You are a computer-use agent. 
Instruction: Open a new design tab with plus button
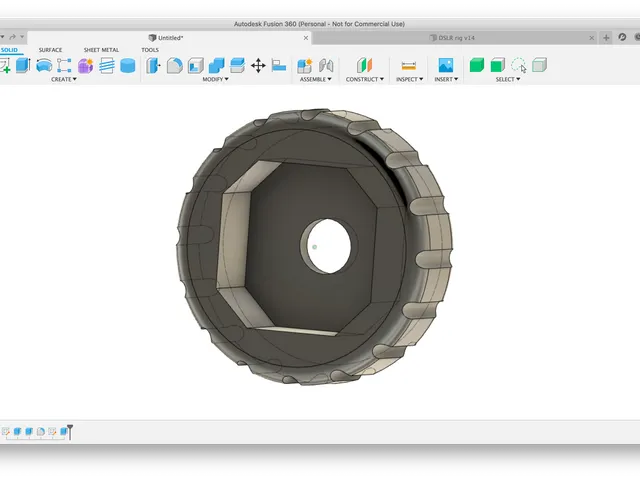(x=606, y=38)
